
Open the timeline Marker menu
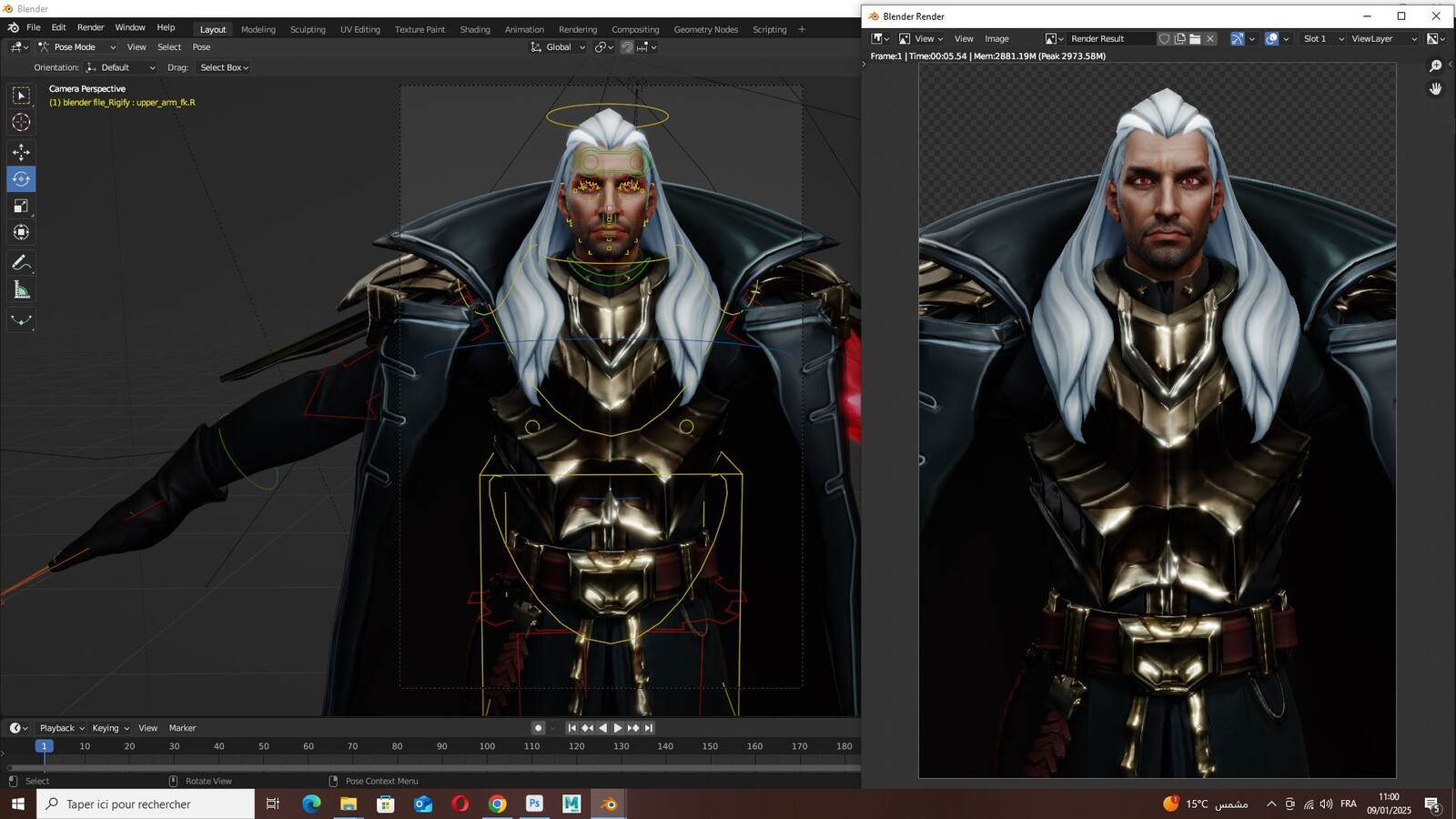[x=182, y=728]
